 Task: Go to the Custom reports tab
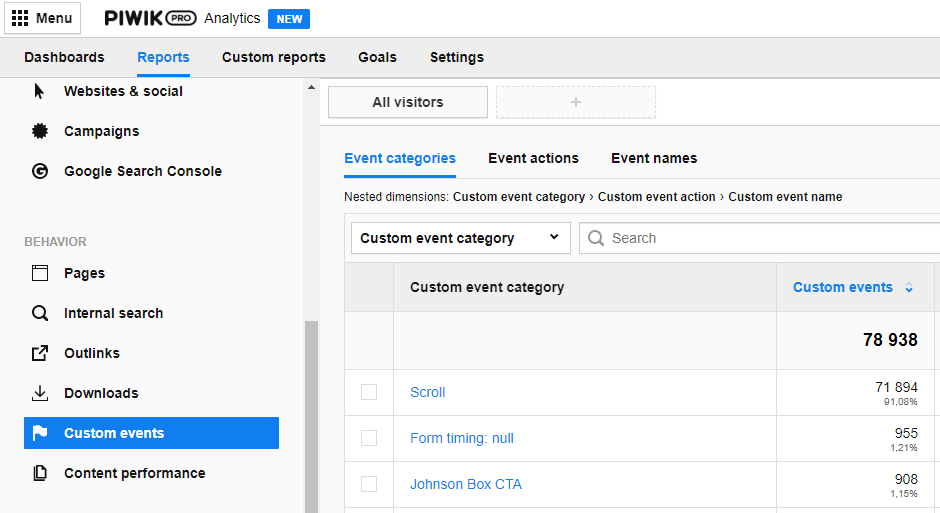pos(273,57)
